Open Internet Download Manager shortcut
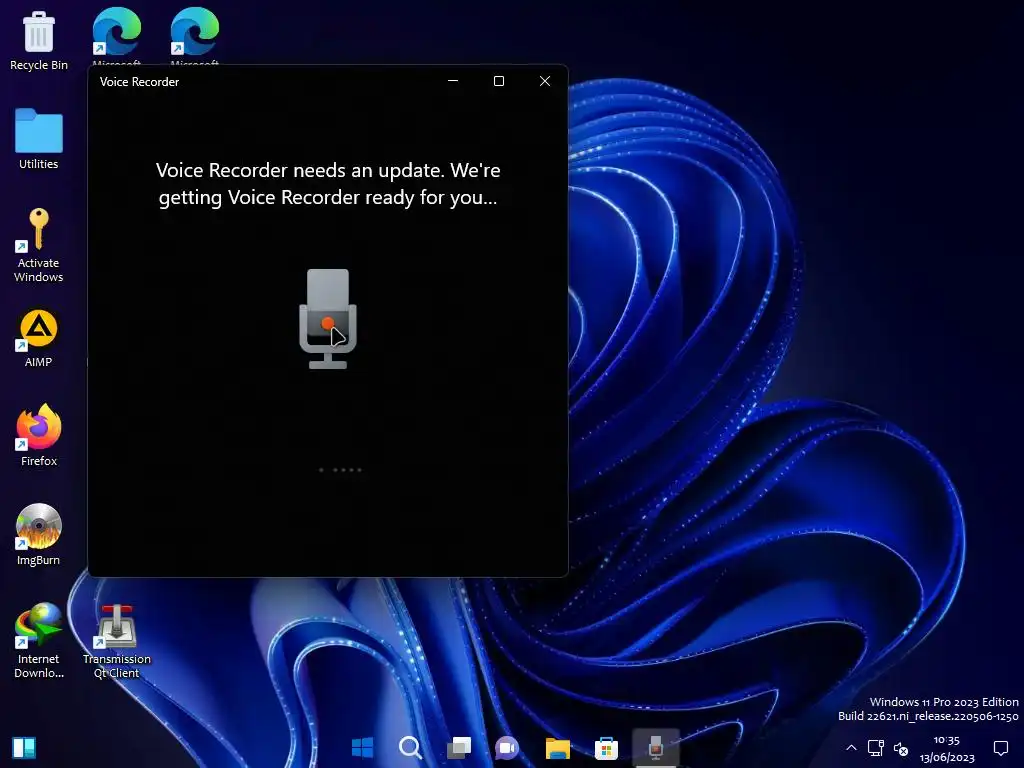Image resolution: width=1024 pixels, height=768 pixels. [39, 640]
